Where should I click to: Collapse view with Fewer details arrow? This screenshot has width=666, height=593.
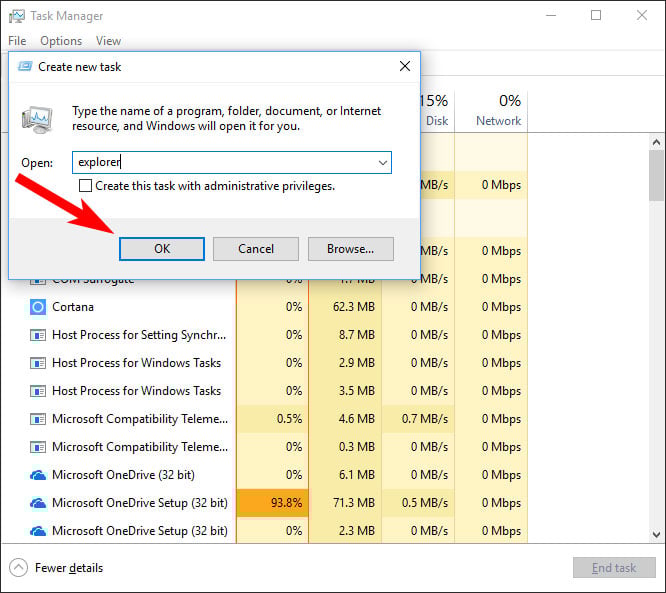pos(18,568)
